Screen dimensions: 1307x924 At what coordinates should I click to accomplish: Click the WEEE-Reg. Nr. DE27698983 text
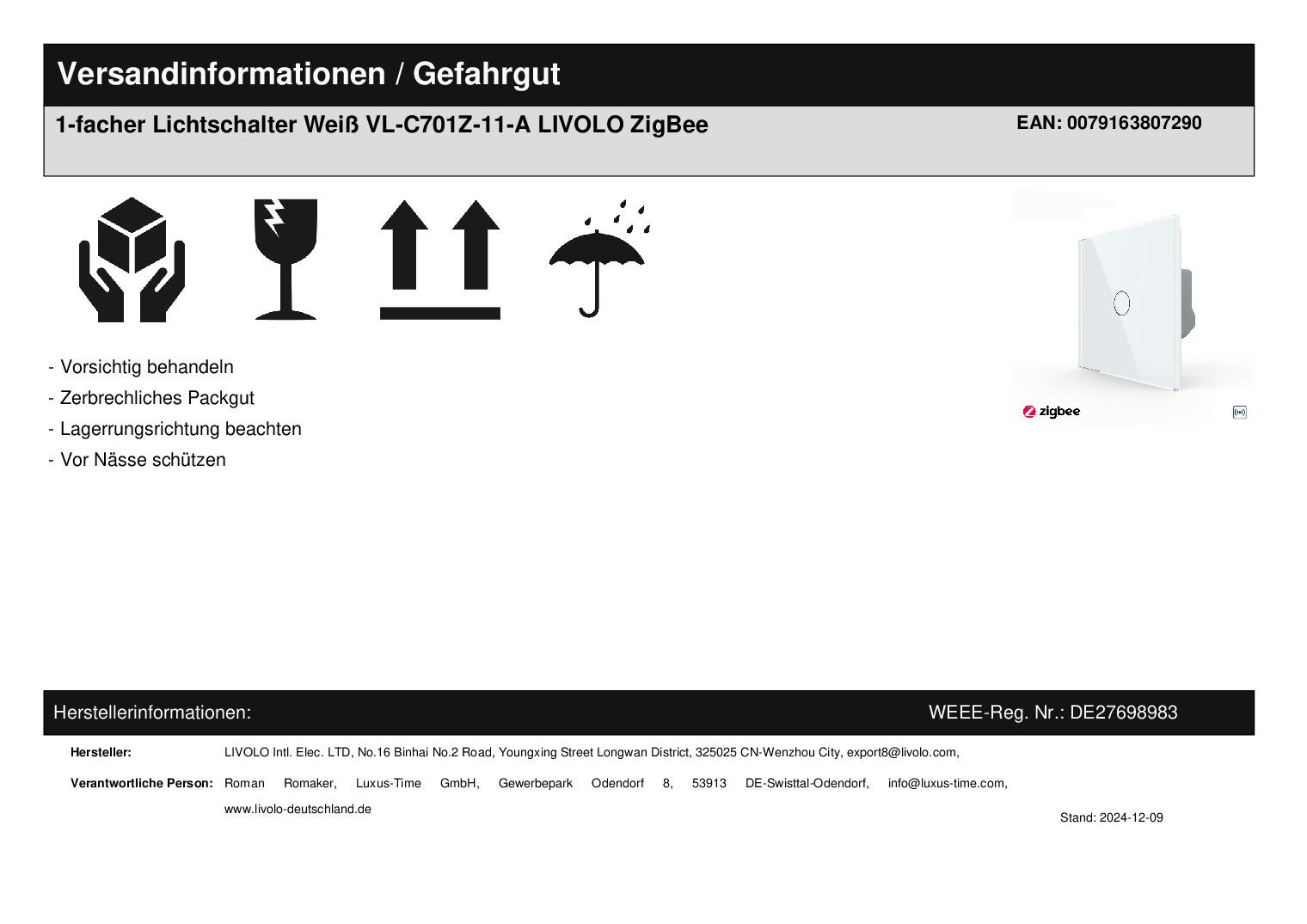[1052, 713]
